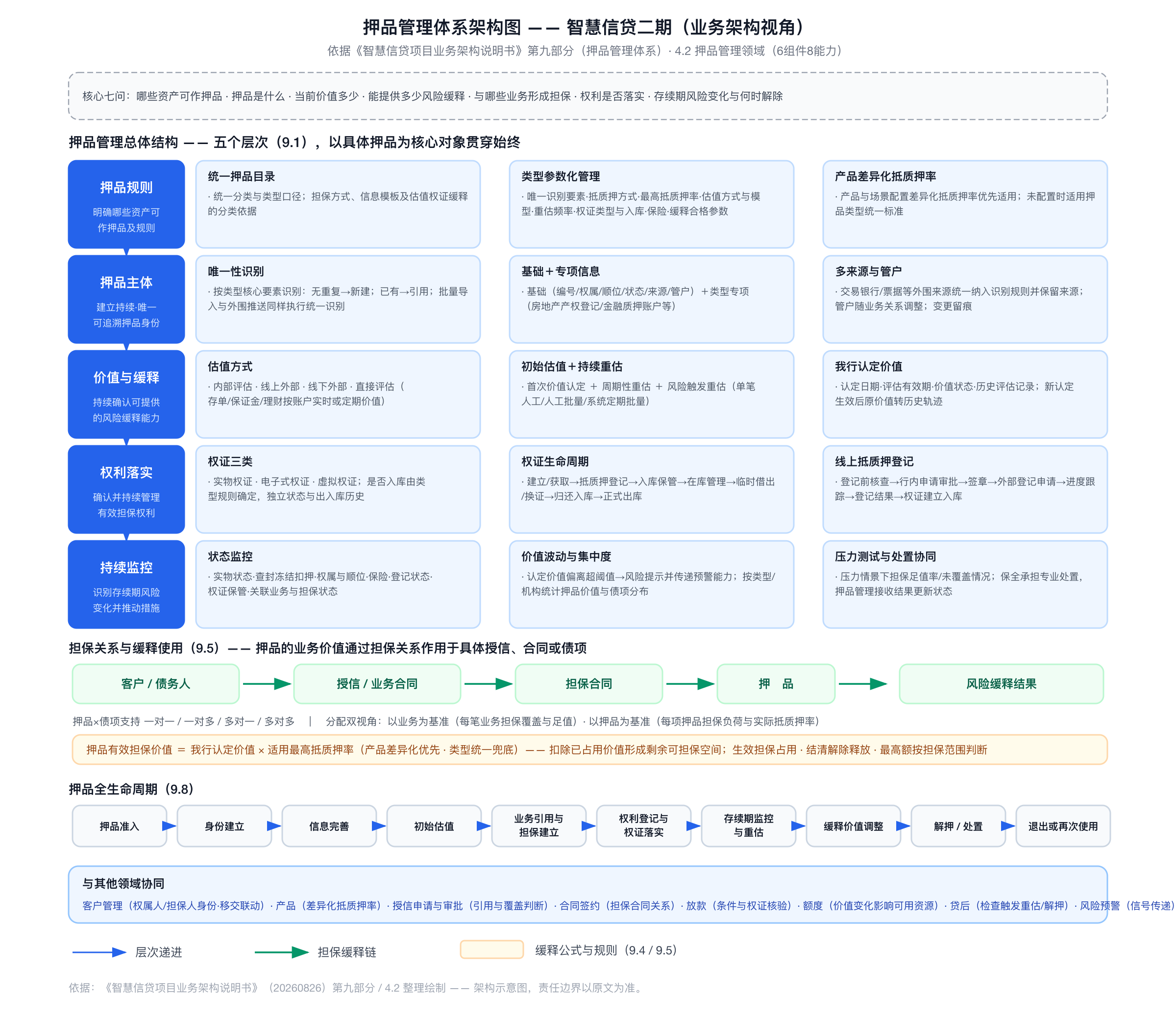
Task: Click the 核心七问 dashed text box
Action: (x=588, y=96)
